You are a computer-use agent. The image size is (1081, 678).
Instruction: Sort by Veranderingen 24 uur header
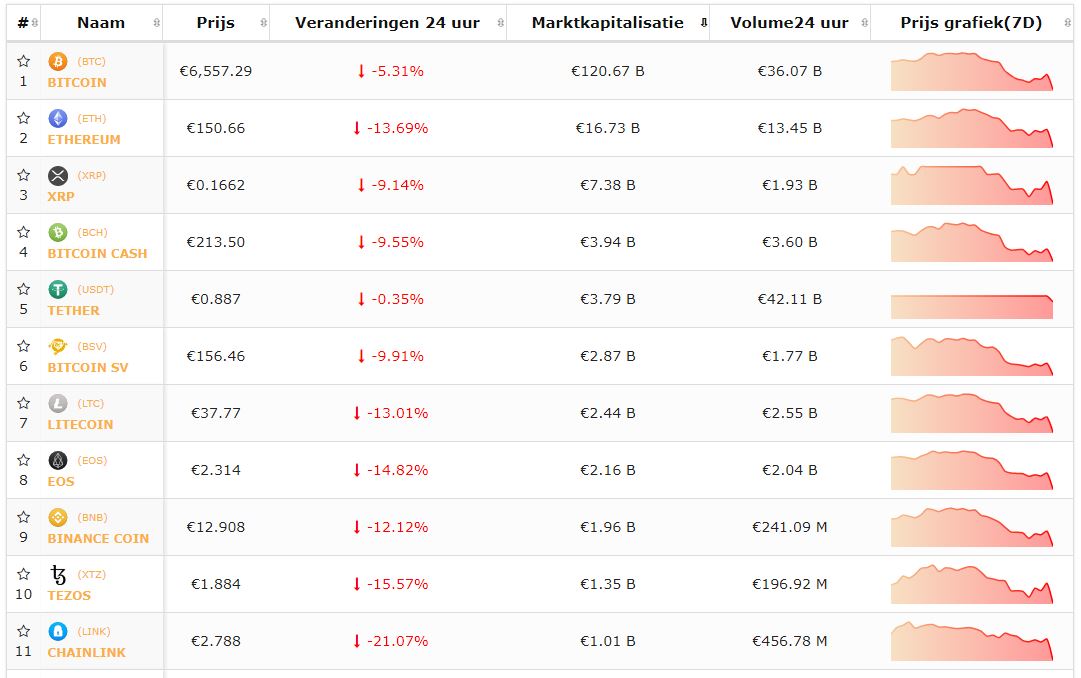click(387, 23)
